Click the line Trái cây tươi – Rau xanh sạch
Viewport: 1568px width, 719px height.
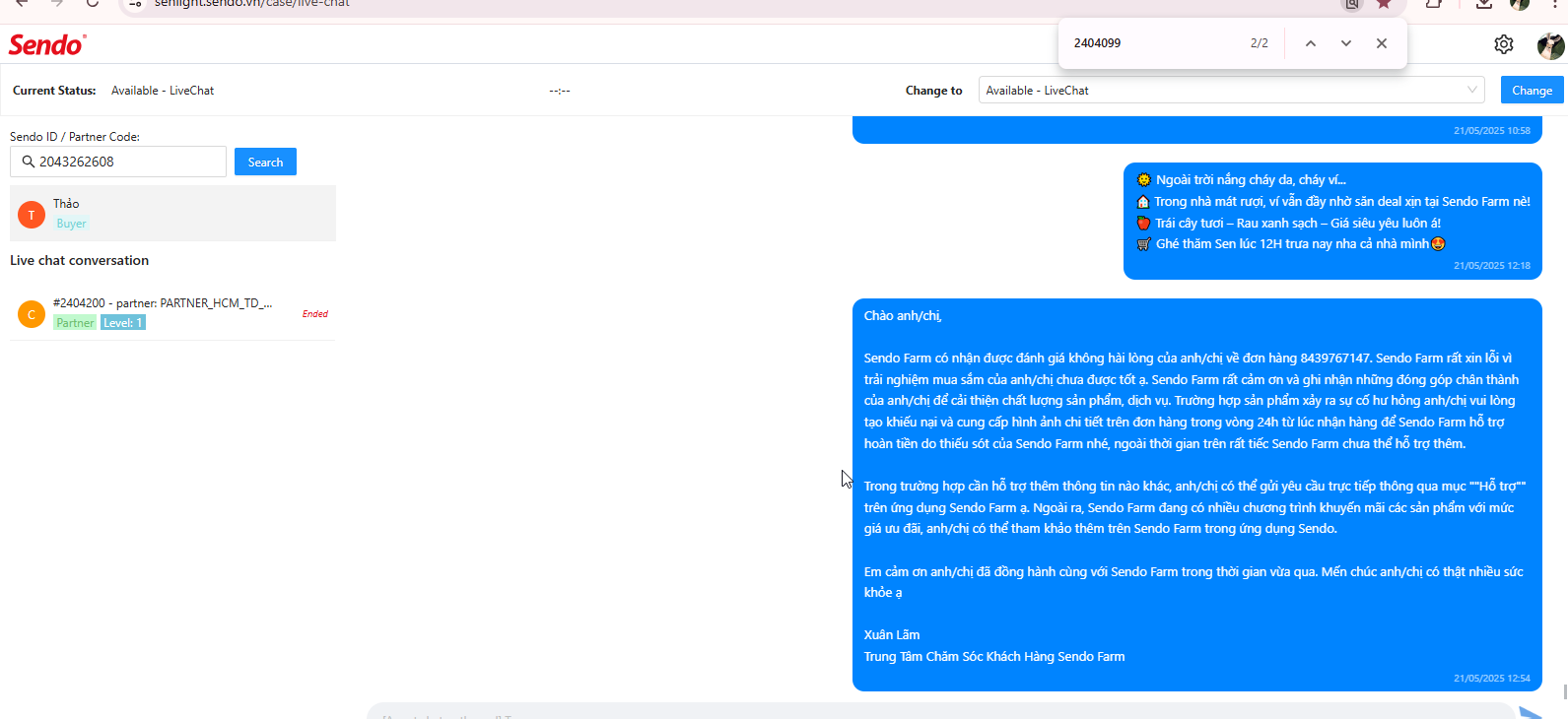click(x=1298, y=224)
